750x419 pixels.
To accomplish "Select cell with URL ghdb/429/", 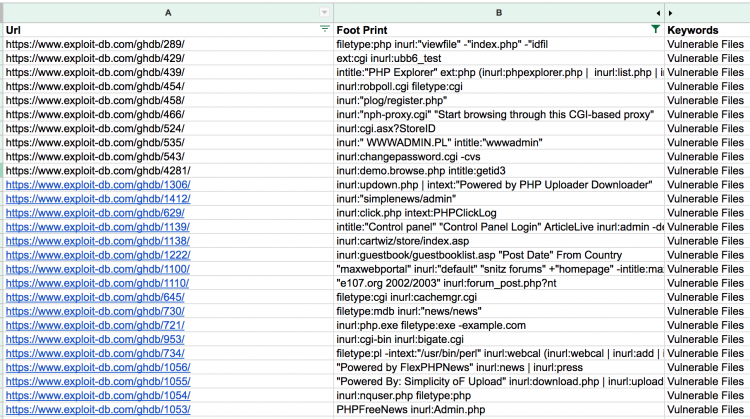I will coord(168,58).
